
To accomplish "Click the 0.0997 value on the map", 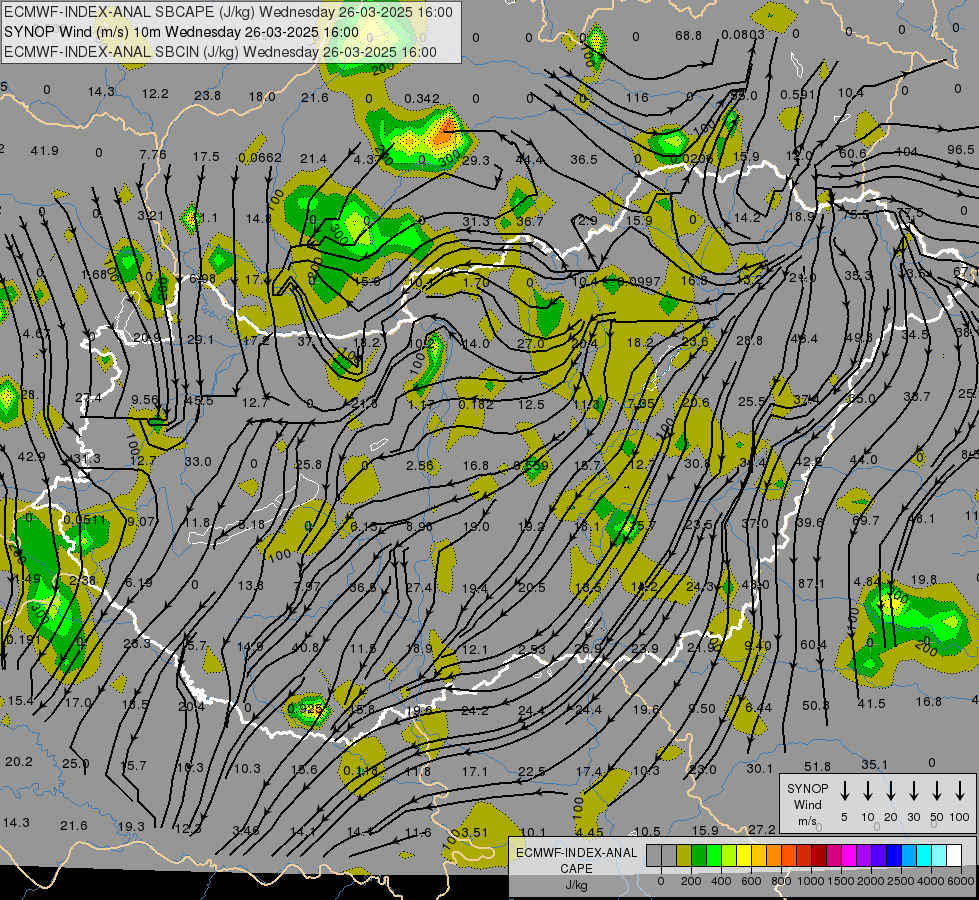I will [x=639, y=282].
